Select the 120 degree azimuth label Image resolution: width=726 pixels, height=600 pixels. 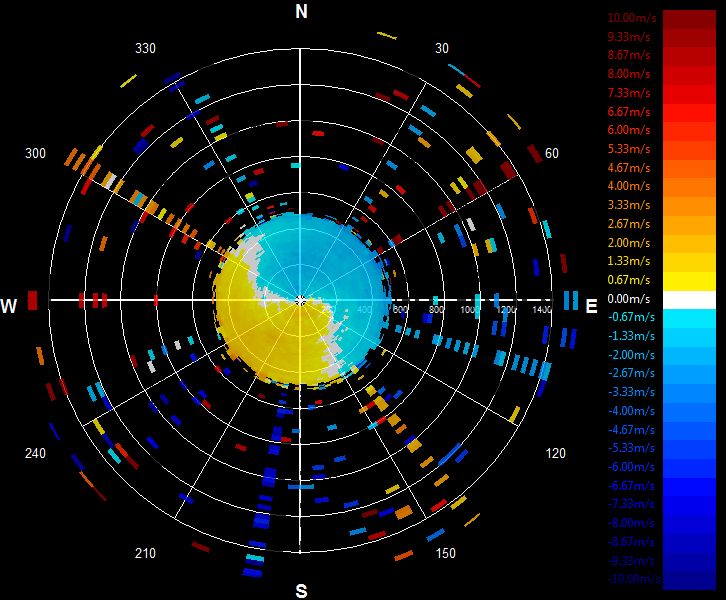point(555,453)
